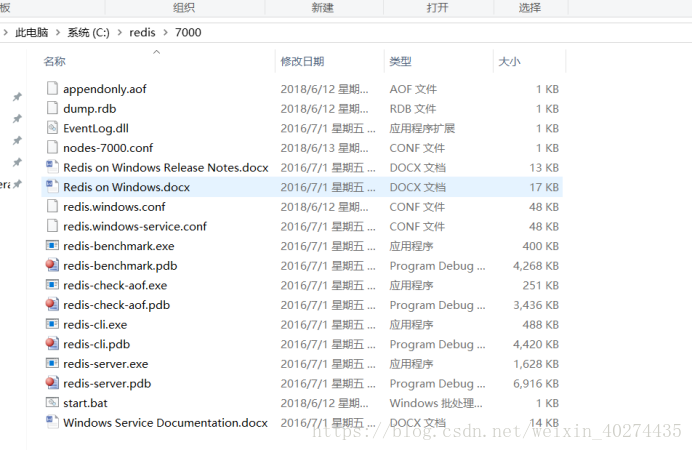Select the file name nodes-7000.conf
Screen dimensions: 693x451
(x=108, y=148)
